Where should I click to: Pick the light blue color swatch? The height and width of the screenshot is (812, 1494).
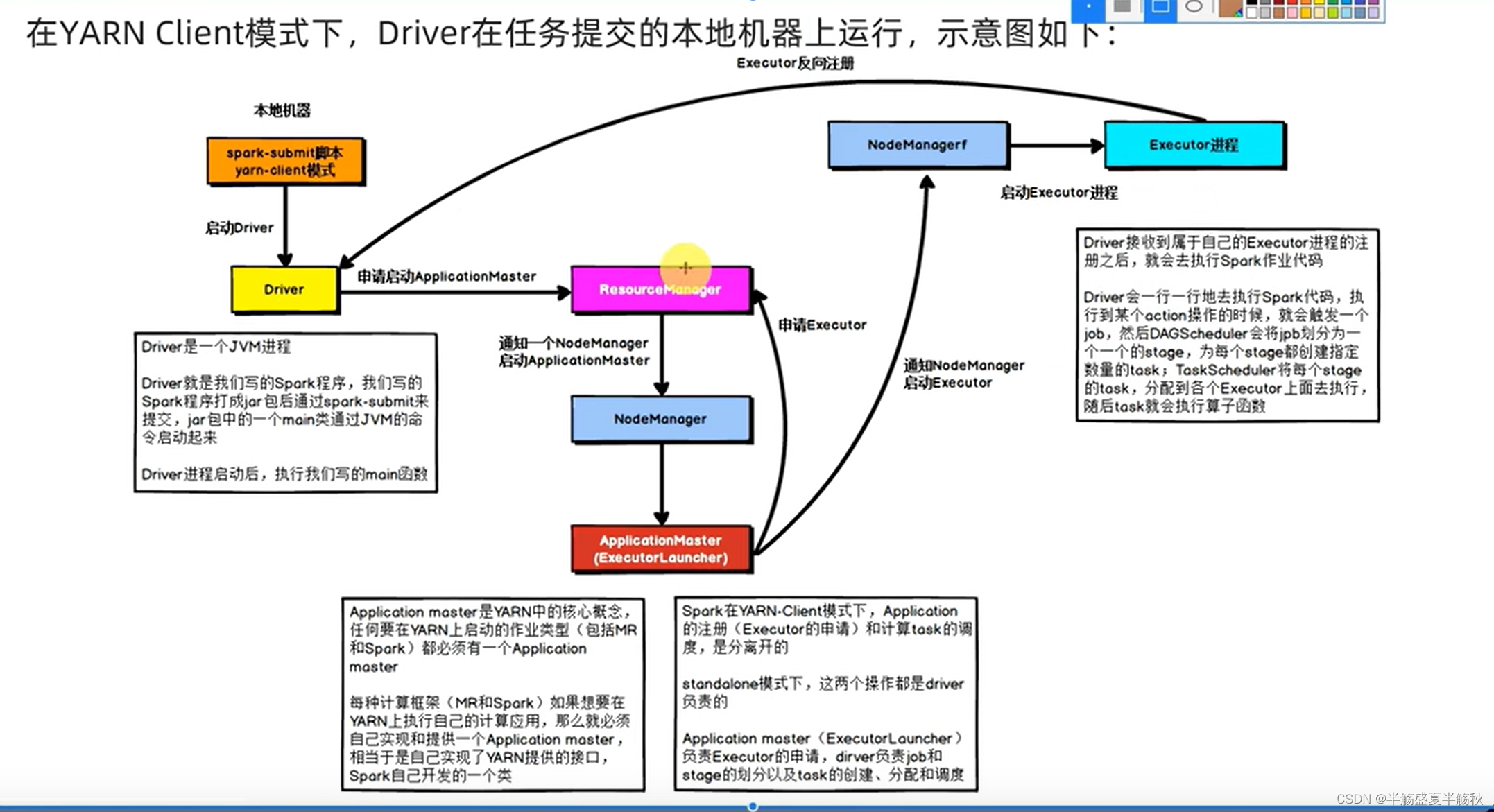1346,12
